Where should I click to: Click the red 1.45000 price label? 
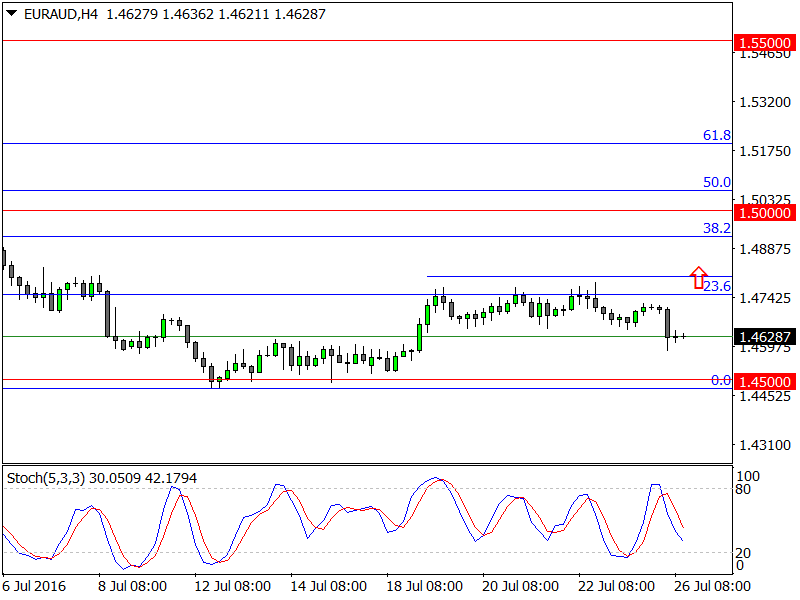(x=764, y=382)
